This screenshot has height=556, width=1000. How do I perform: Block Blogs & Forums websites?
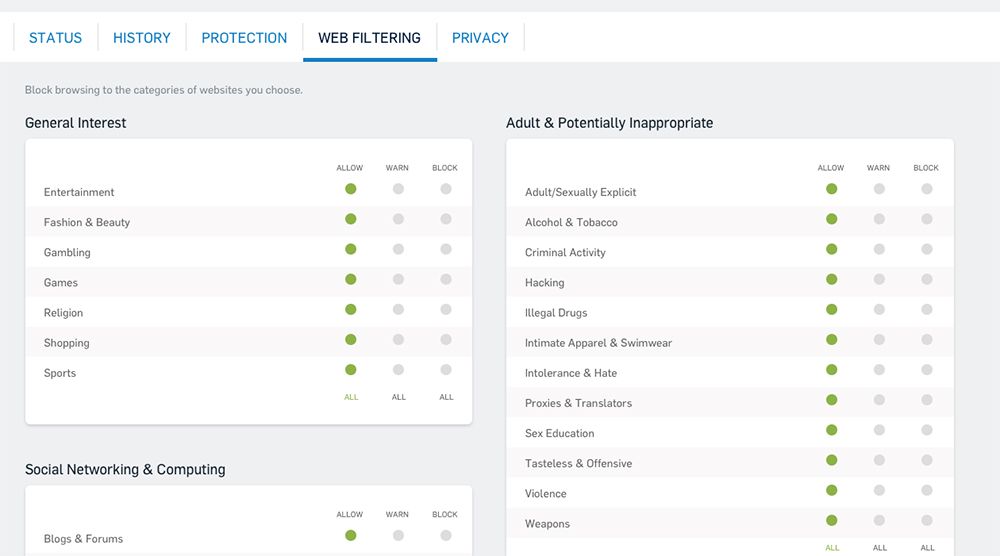pyautogui.click(x=446, y=535)
